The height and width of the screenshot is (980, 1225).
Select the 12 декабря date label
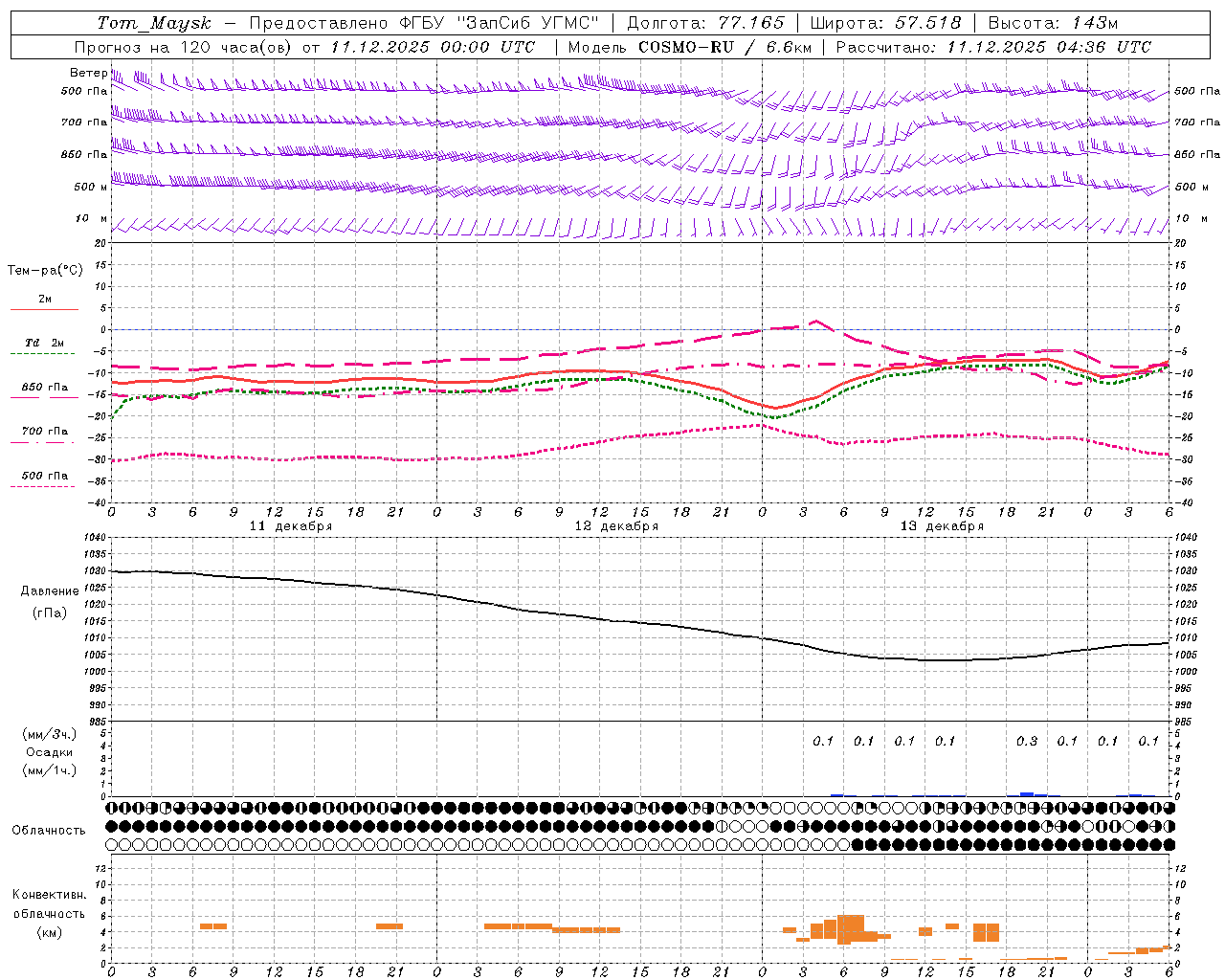click(616, 526)
